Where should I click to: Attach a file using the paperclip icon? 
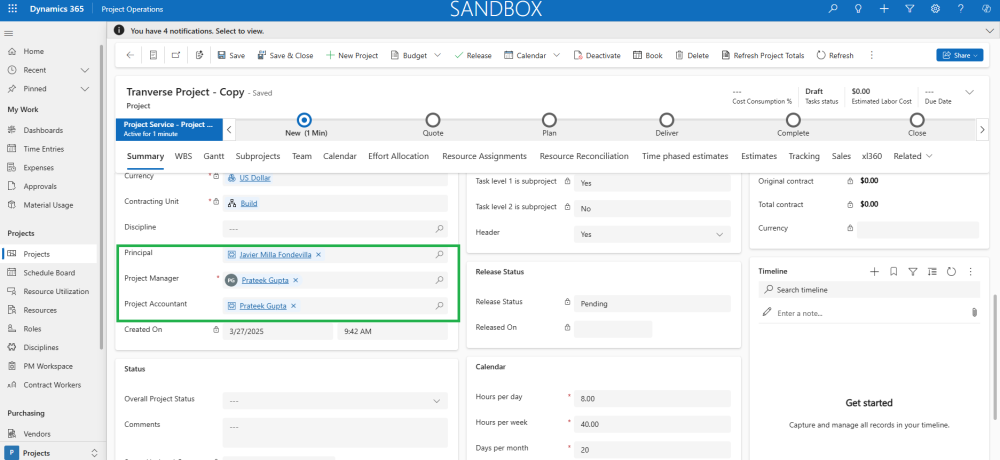[974, 313]
